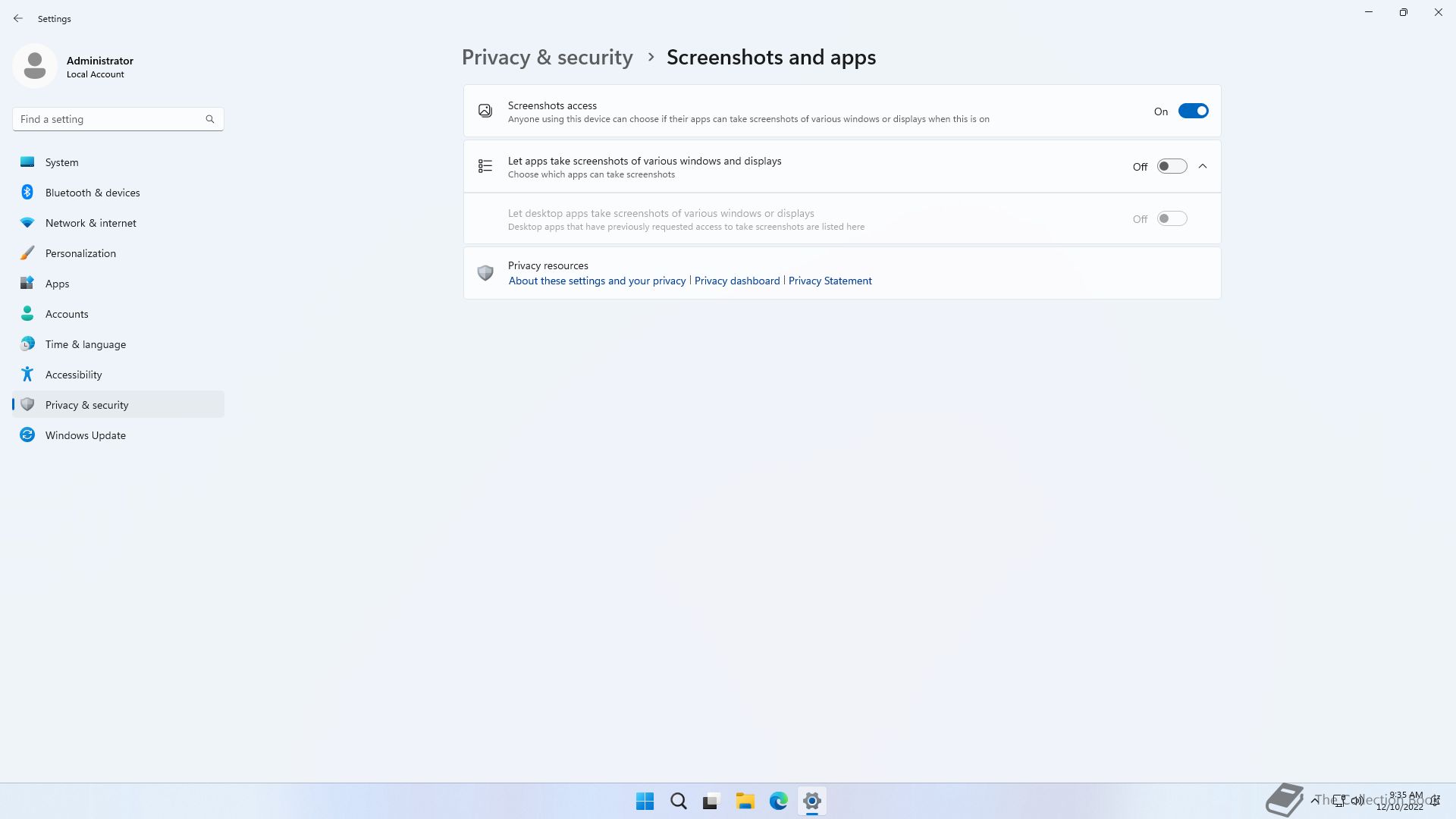Screen dimensions: 1456x819
Task: Toggle Let desktop apps take screenshots switch
Action: (x=1172, y=219)
